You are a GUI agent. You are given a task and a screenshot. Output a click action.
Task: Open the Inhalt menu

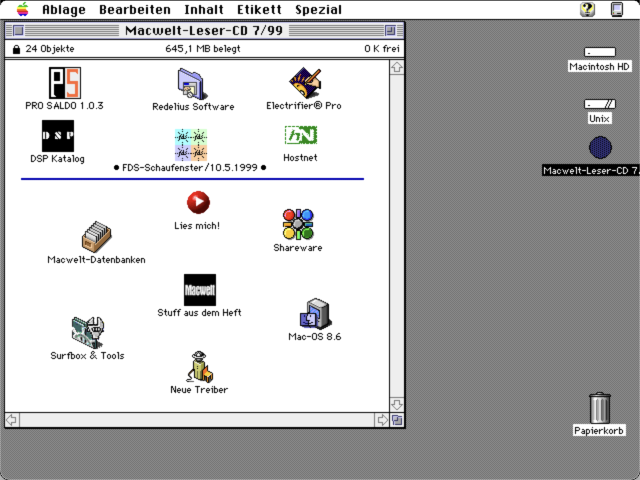[204, 9]
